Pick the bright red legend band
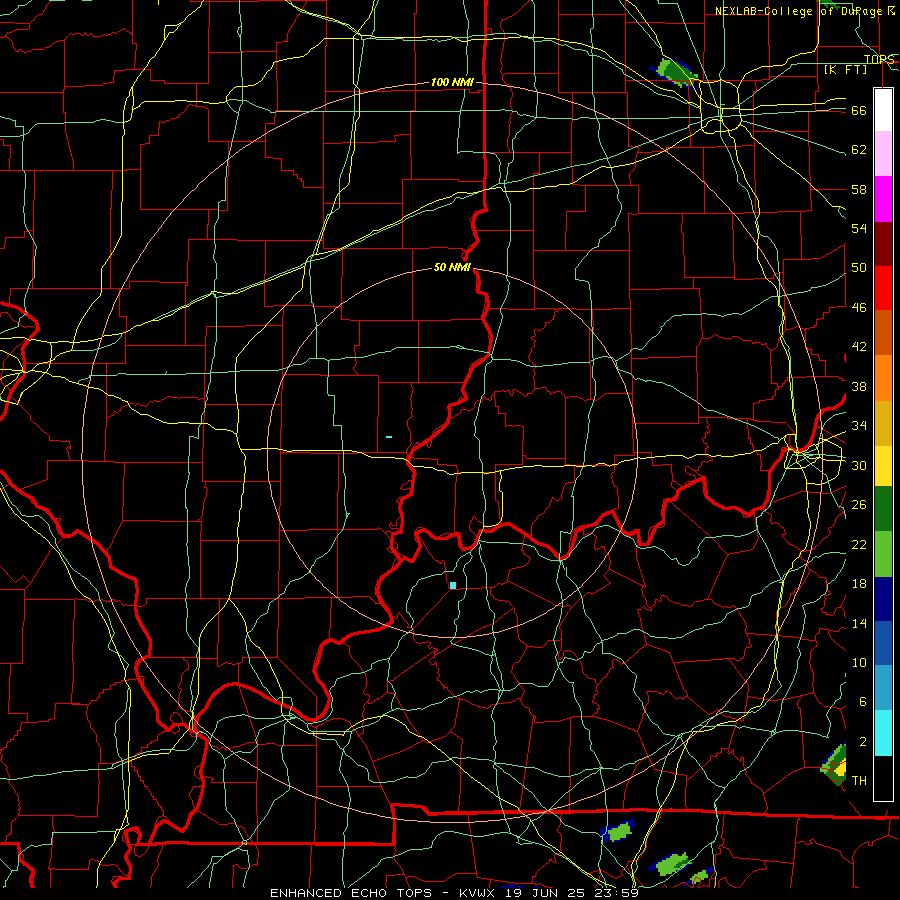The width and height of the screenshot is (900, 900). coord(883,288)
